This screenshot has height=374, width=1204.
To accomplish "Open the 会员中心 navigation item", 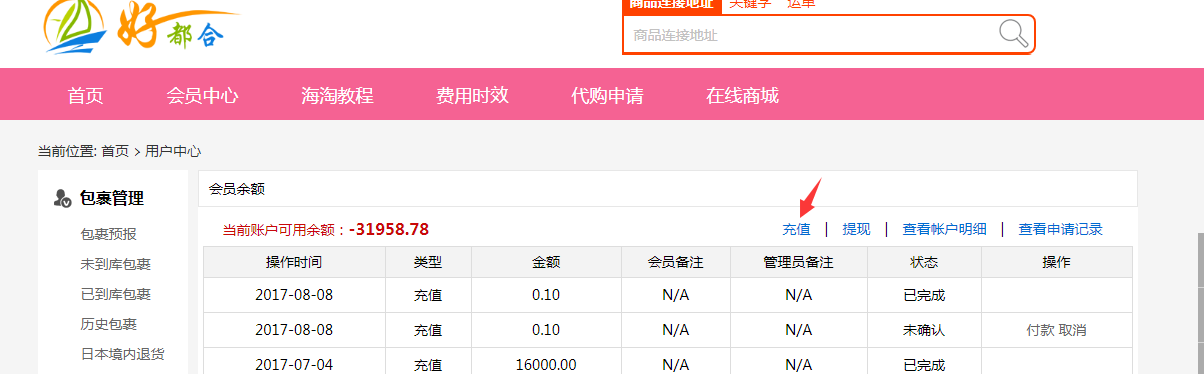I will click(x=202, y=96).
